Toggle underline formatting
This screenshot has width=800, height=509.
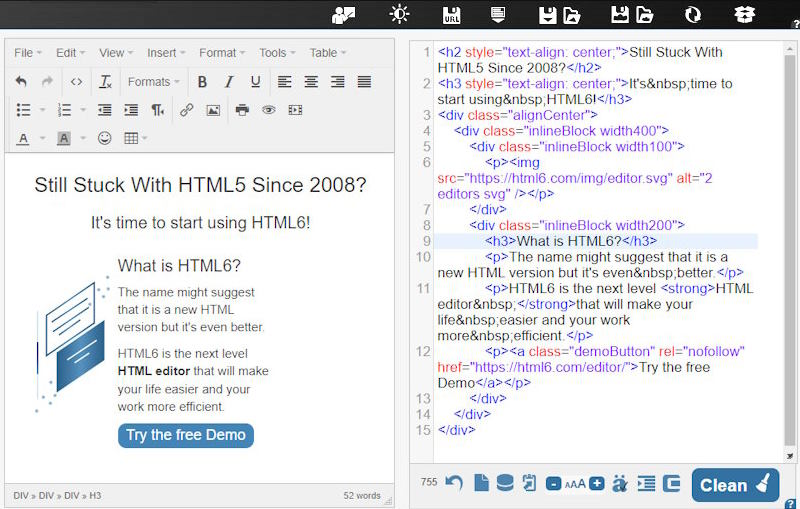point(256,82)
